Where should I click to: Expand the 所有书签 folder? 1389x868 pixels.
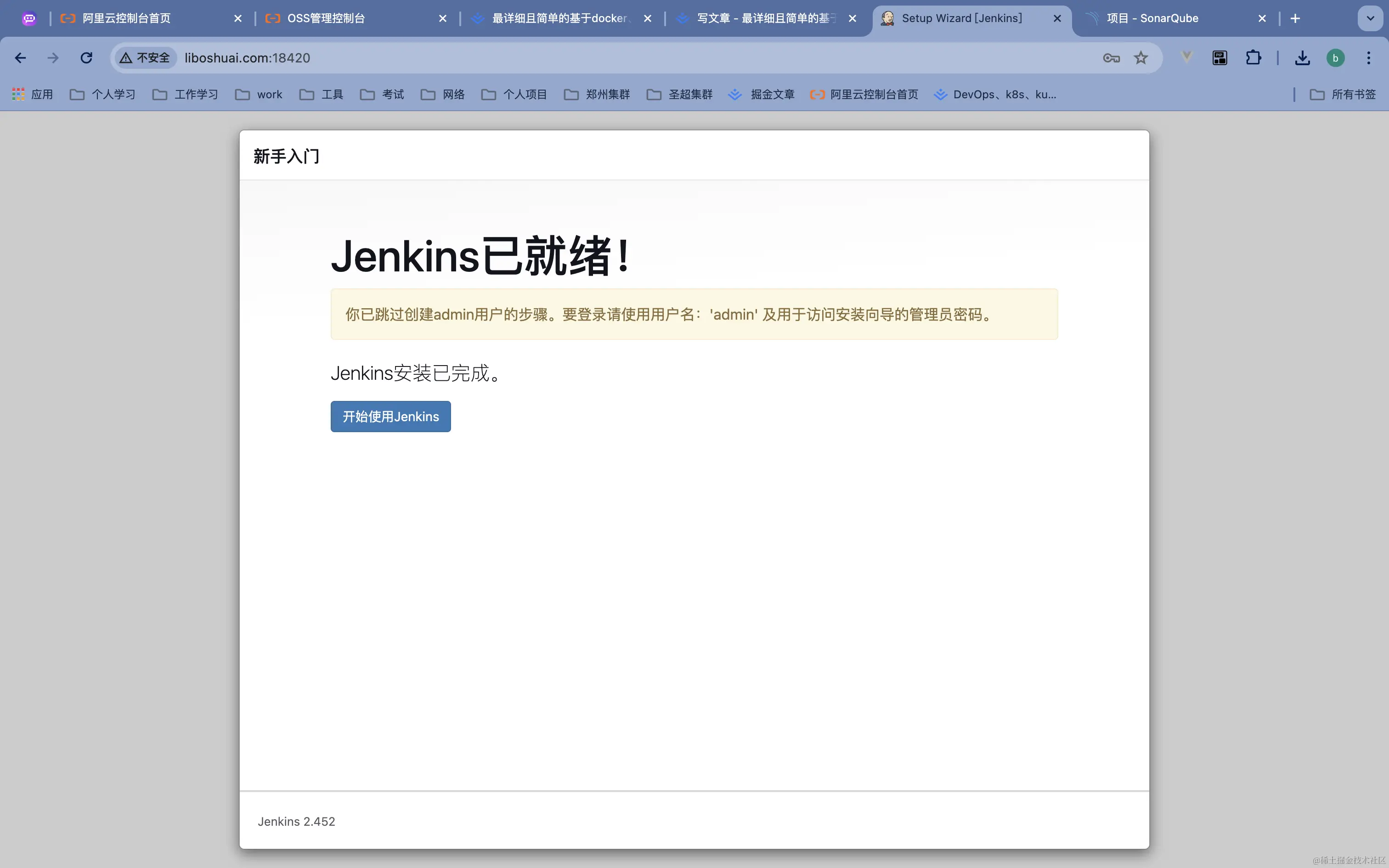(x=1343, y=94)
